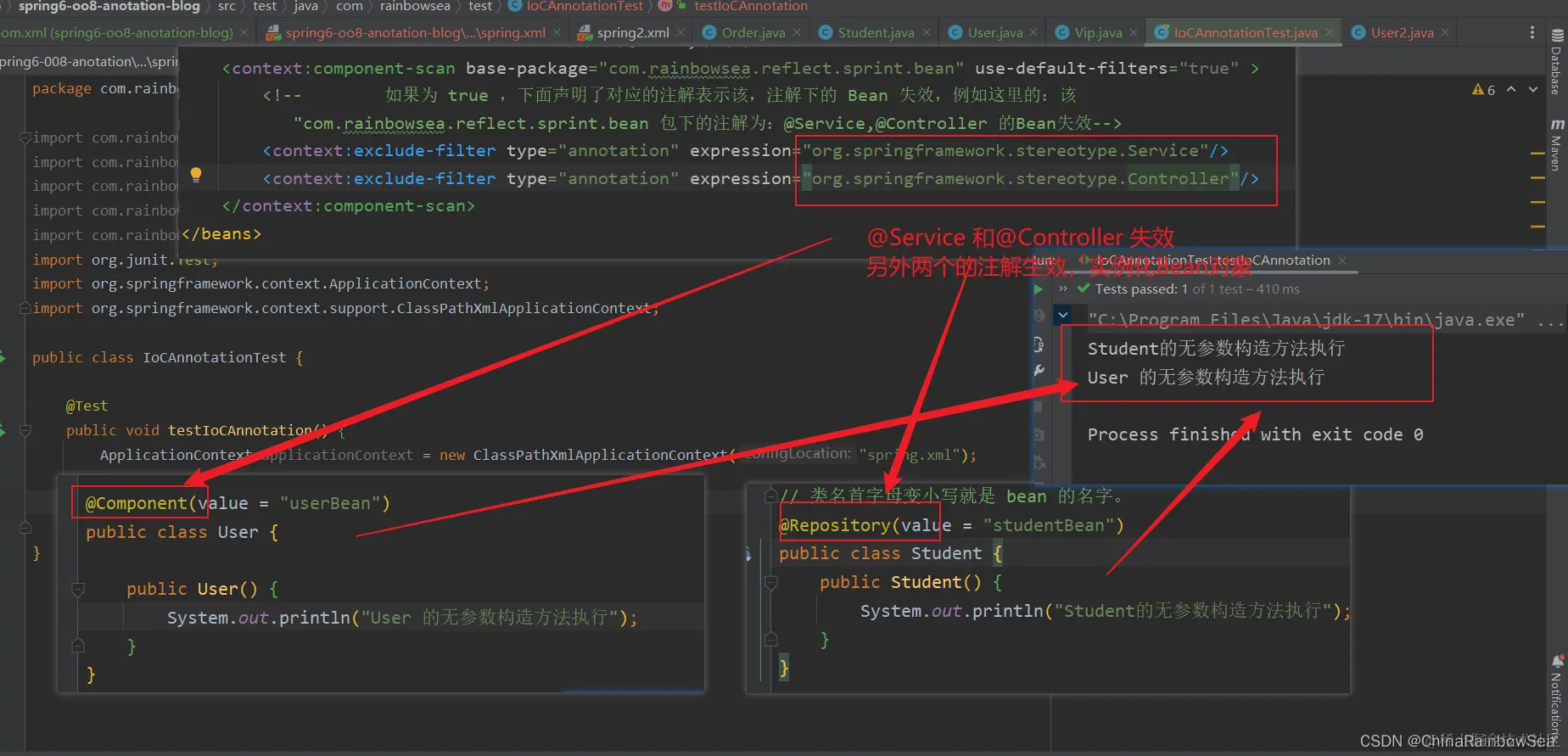Click the java breadcrumb item

(305, 6)
